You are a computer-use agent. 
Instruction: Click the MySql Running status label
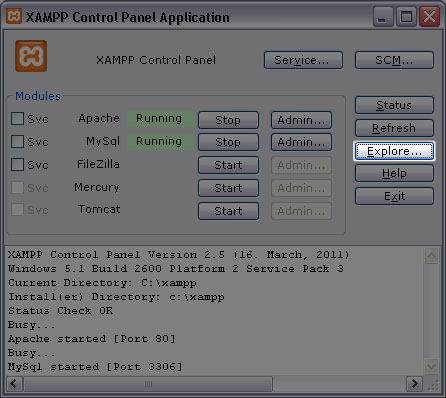(x=160, y=142)
